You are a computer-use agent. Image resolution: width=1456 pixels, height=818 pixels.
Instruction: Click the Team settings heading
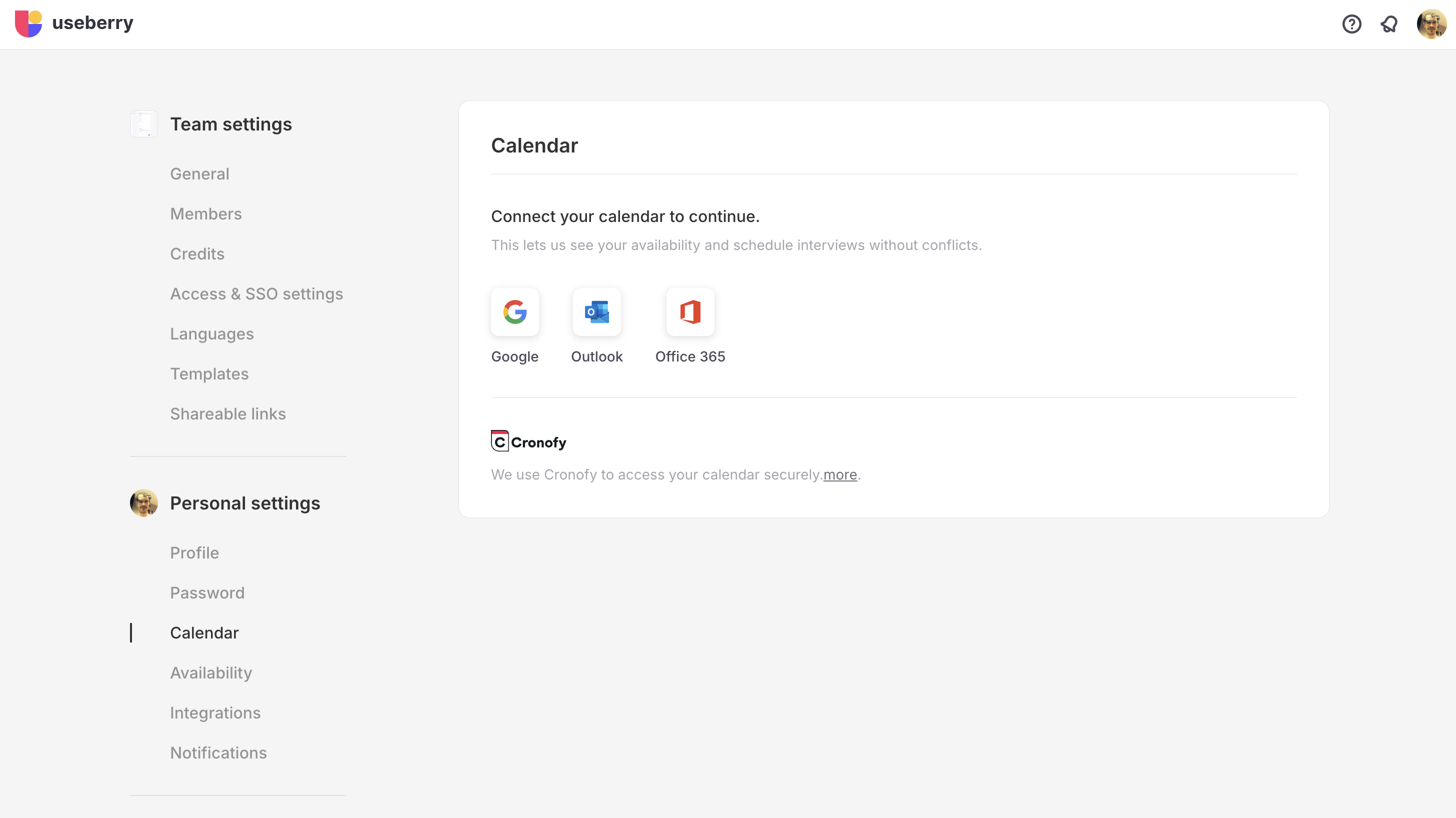pyautogui.click(x=230, y=124)
